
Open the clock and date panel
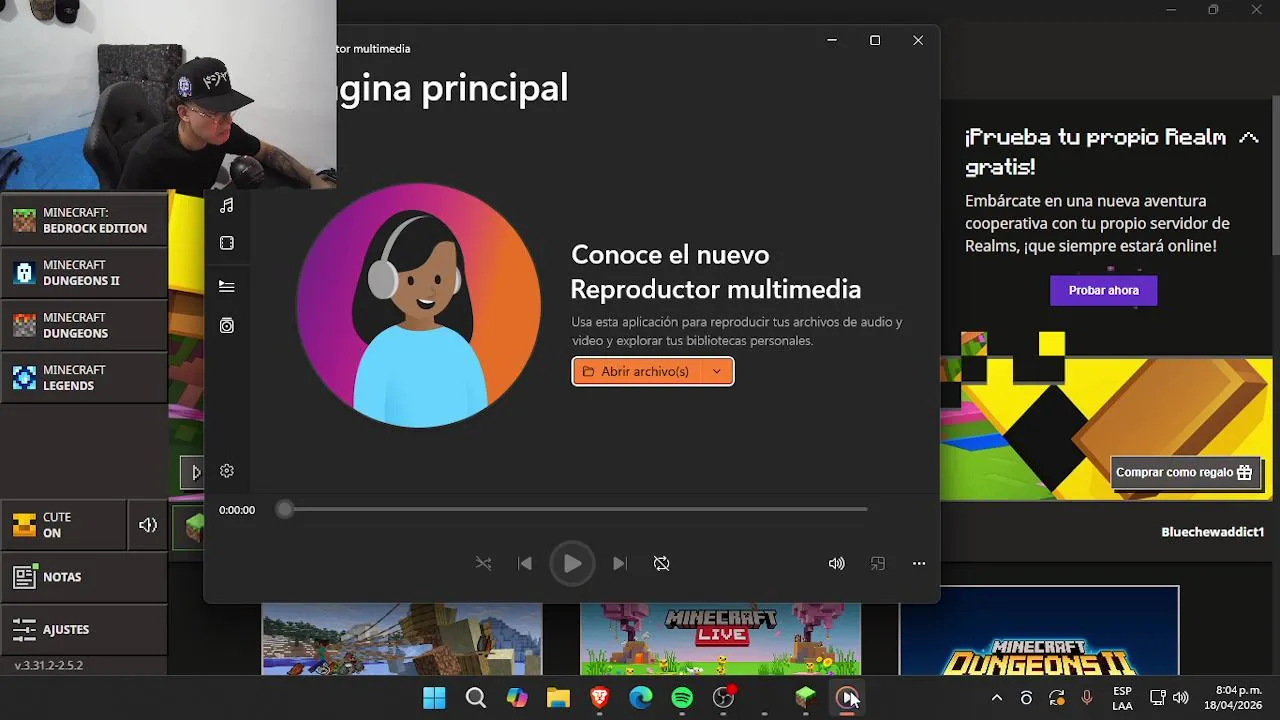[1233, 698]
